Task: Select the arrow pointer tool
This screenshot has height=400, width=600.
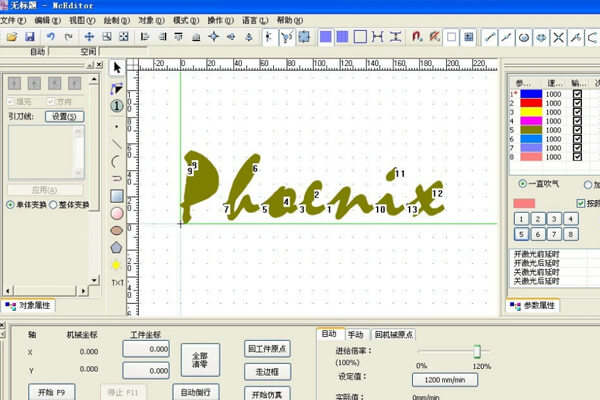Action: click(x=116, y=67)
